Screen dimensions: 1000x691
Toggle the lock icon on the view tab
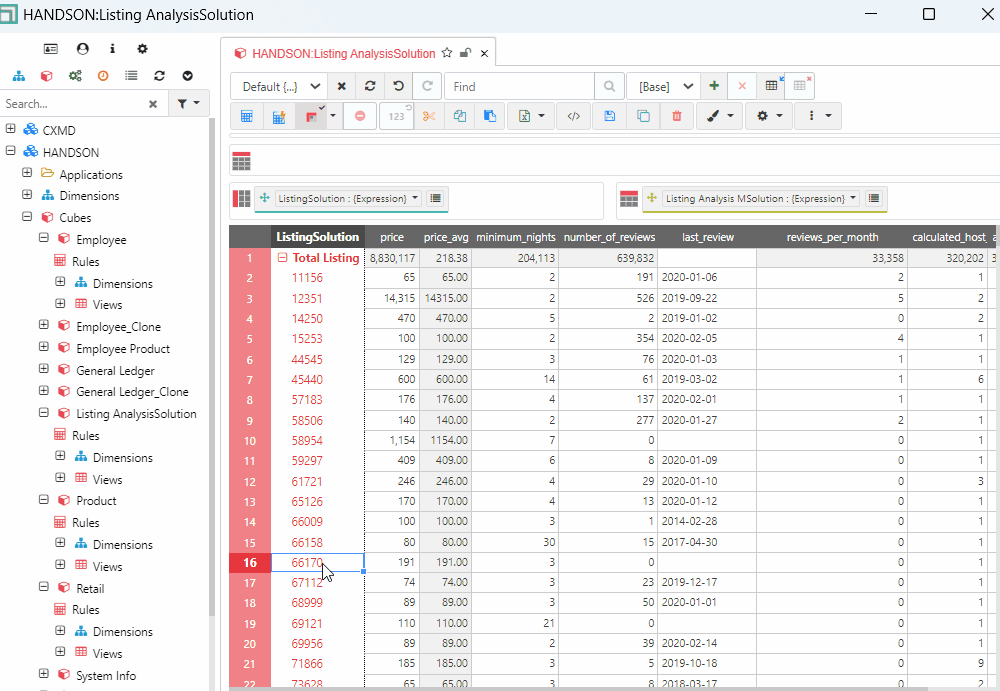click(466, 54)
